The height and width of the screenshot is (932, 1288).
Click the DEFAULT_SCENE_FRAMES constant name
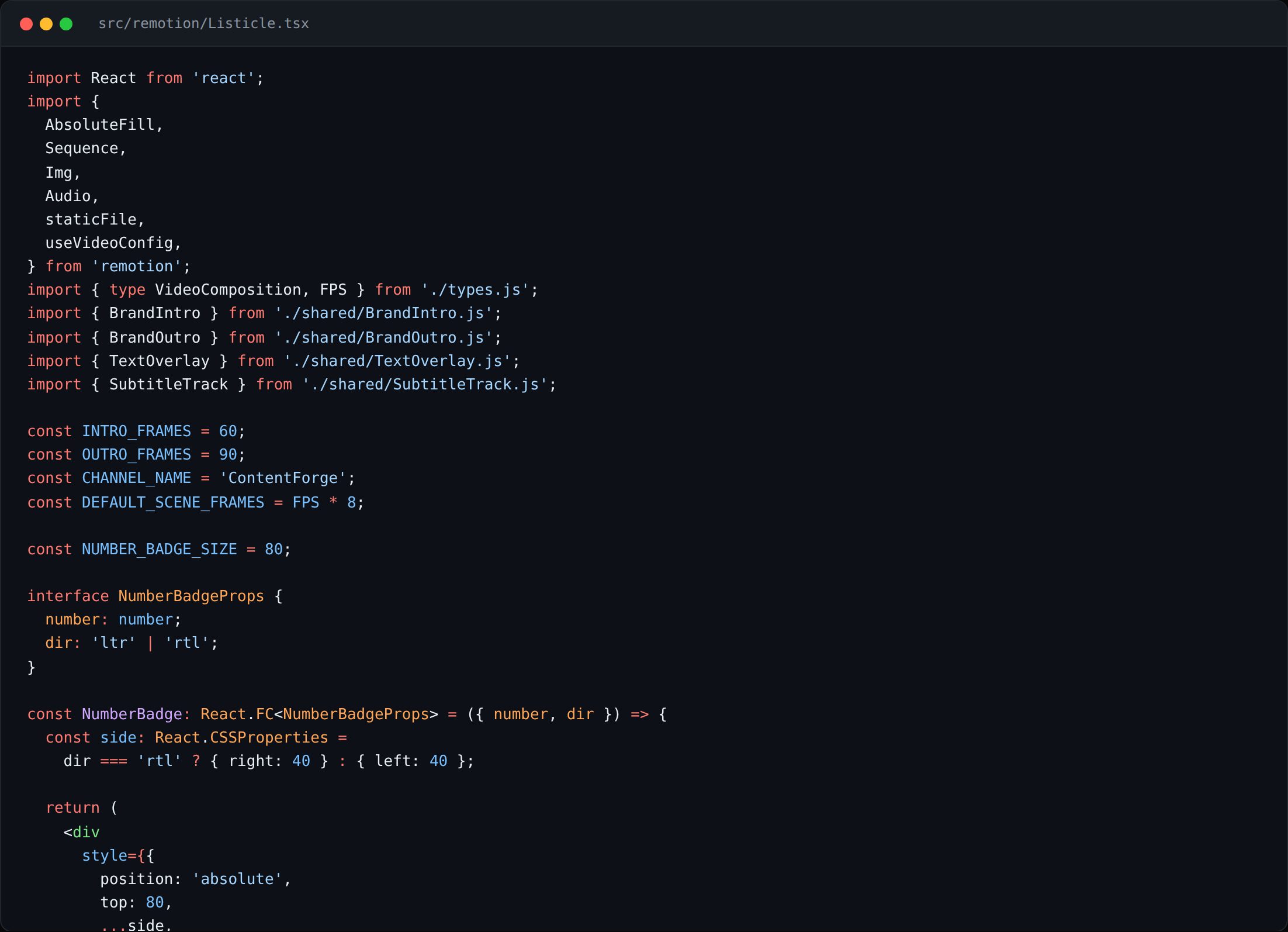click(173, 503)
